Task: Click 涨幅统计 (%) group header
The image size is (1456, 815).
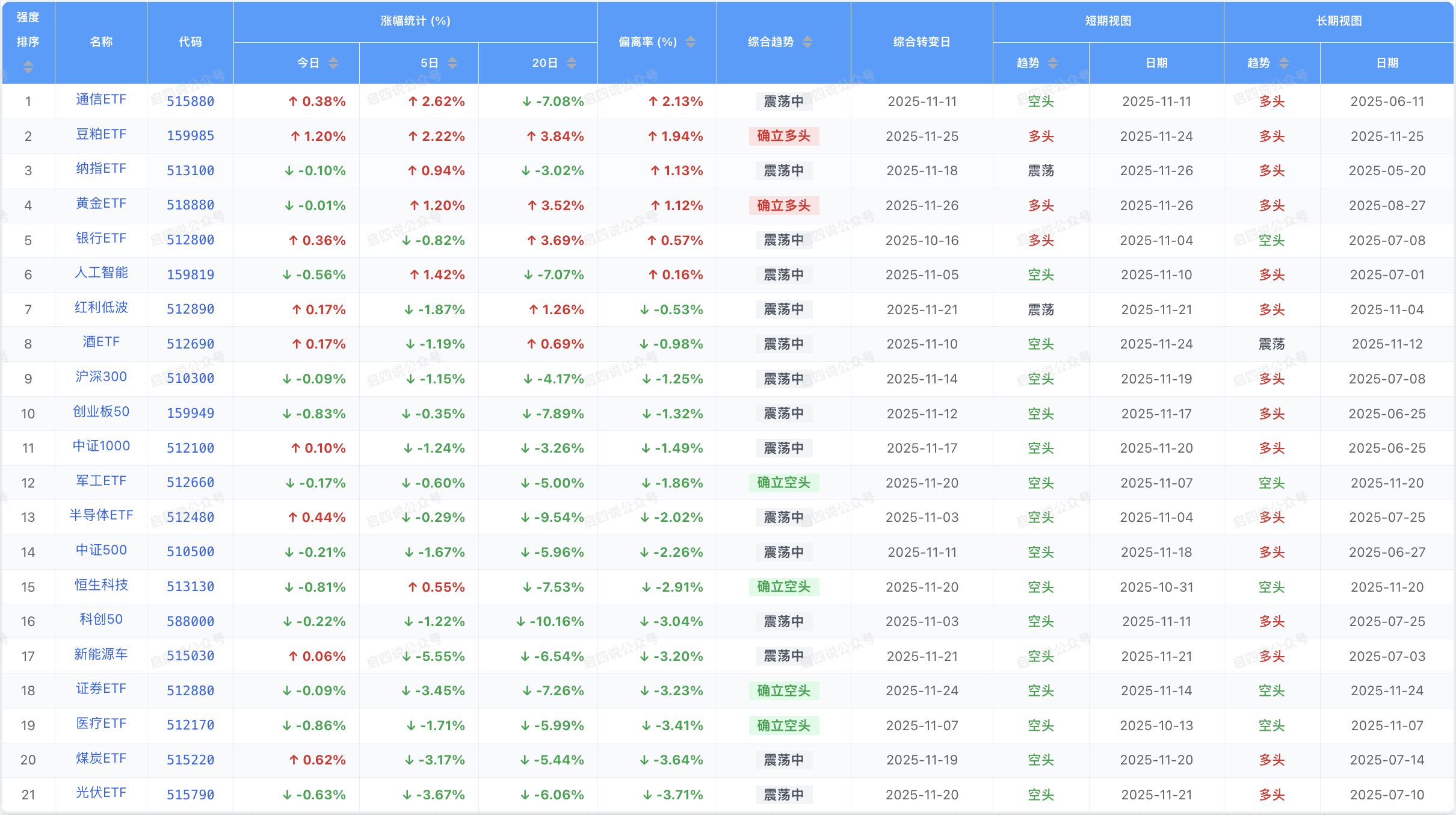Action: pos(415,21)
